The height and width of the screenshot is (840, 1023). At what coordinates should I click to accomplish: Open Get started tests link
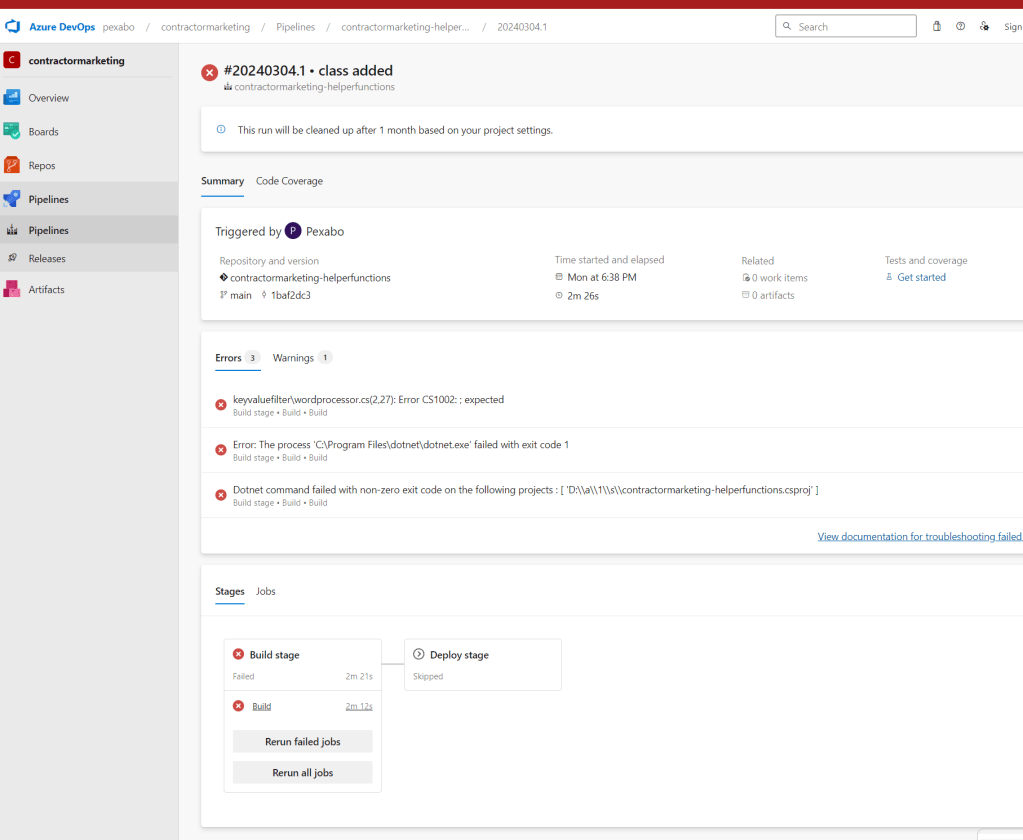[921, 277]
